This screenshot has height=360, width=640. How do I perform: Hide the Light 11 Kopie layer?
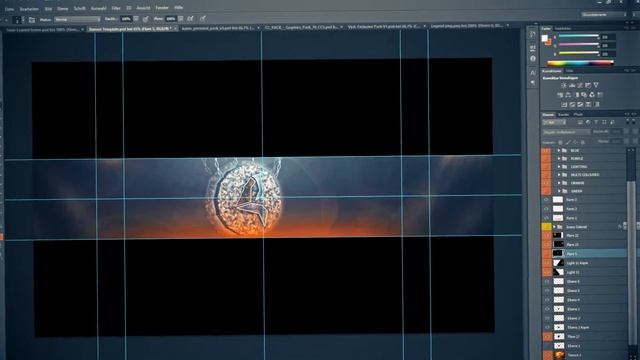(547, 263)
